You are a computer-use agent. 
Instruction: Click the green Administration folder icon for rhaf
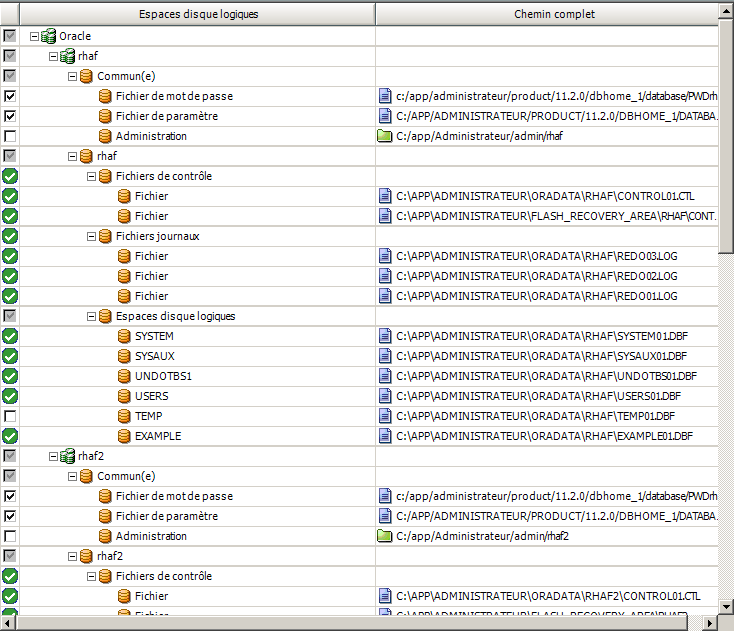point(385,136)
